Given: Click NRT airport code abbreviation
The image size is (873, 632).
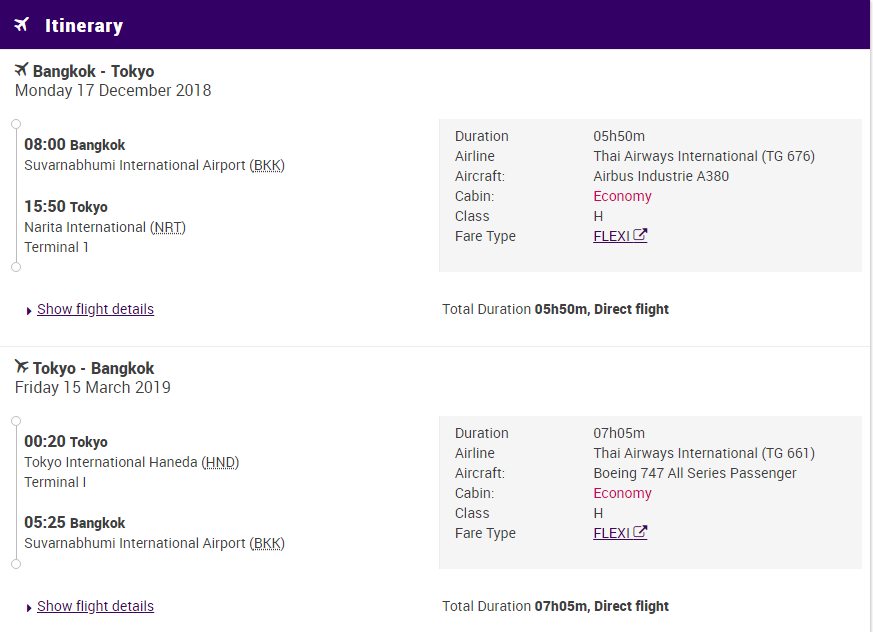Looking at the screenshot, I should 168,227.
